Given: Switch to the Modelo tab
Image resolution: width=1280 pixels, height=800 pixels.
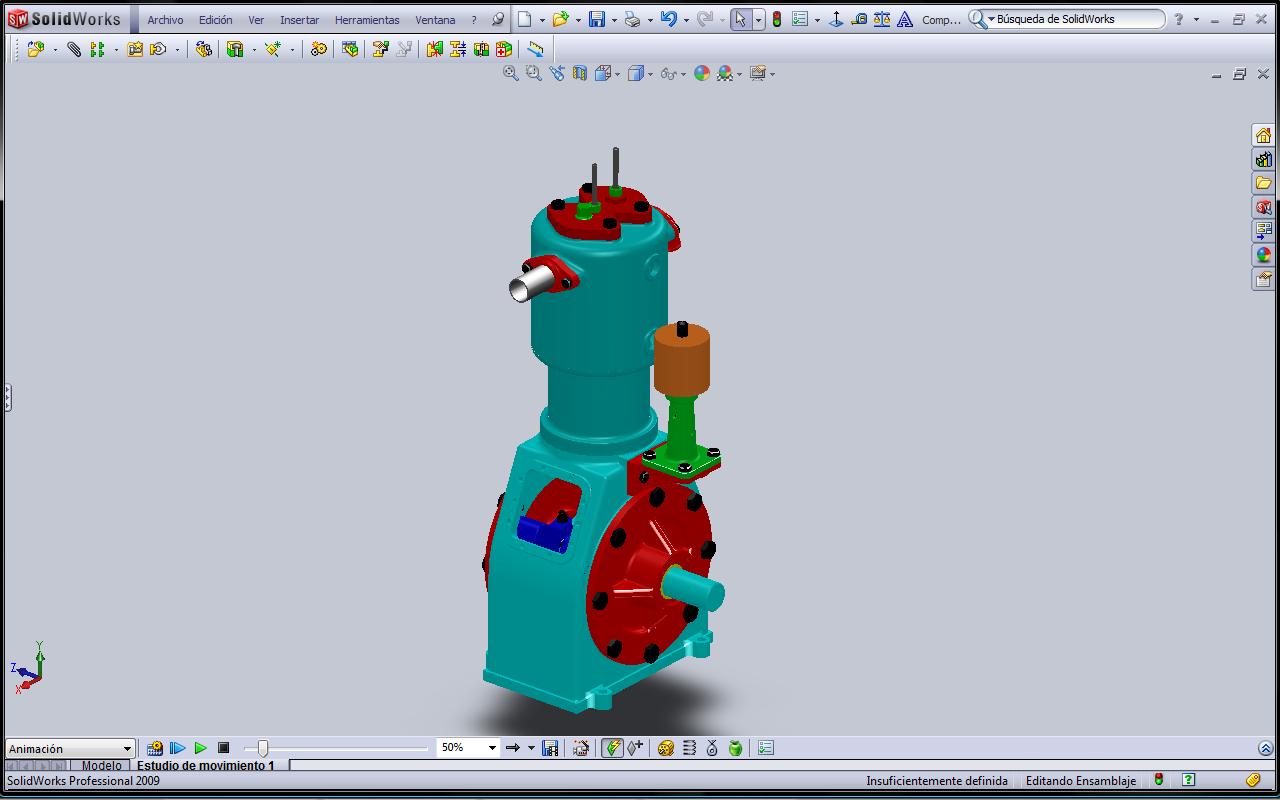Looking at the screenshot, I should pos(101,765).
